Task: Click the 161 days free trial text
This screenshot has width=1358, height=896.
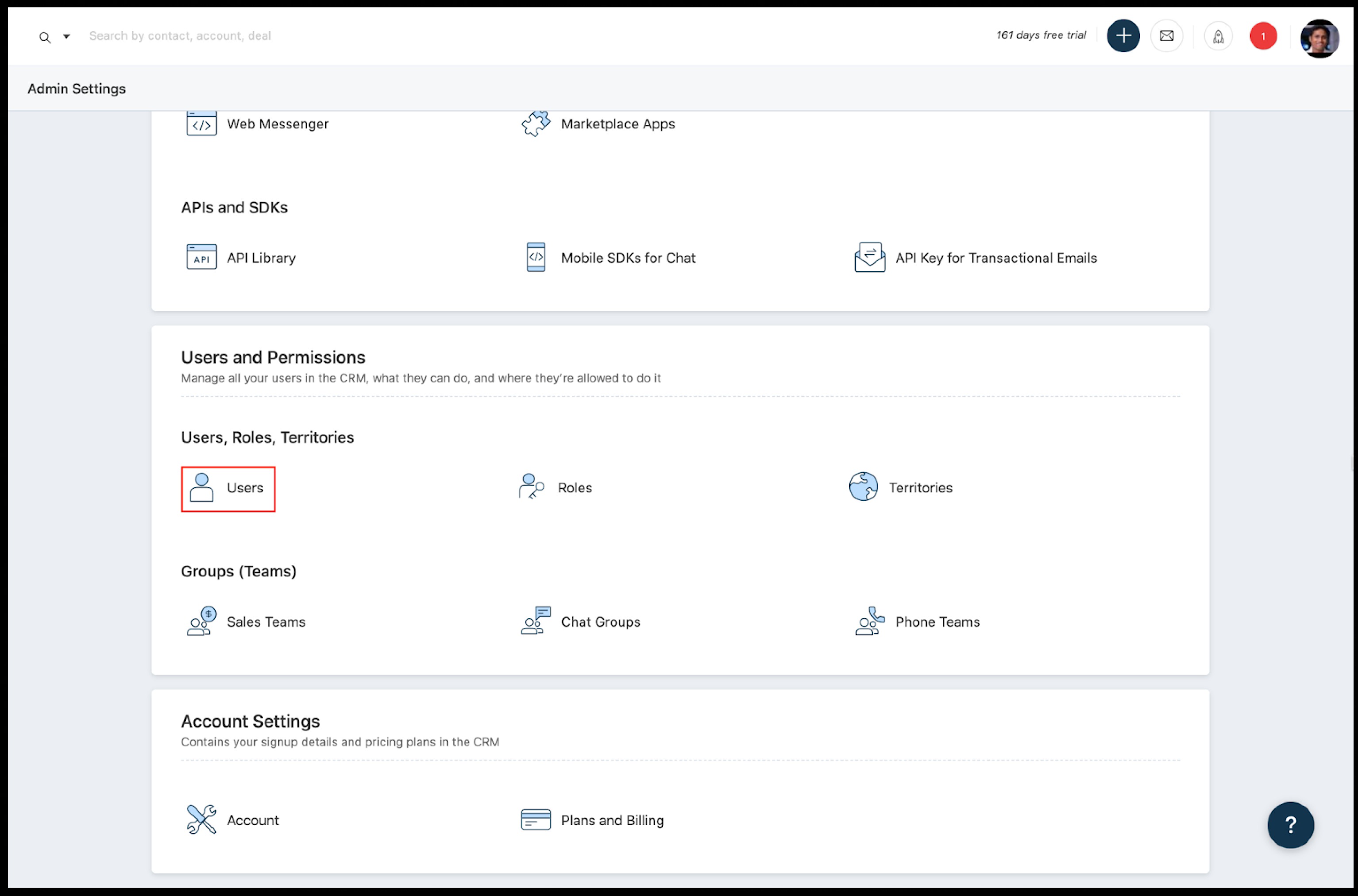Action: pyautogui.click(x=1041, y=35)
